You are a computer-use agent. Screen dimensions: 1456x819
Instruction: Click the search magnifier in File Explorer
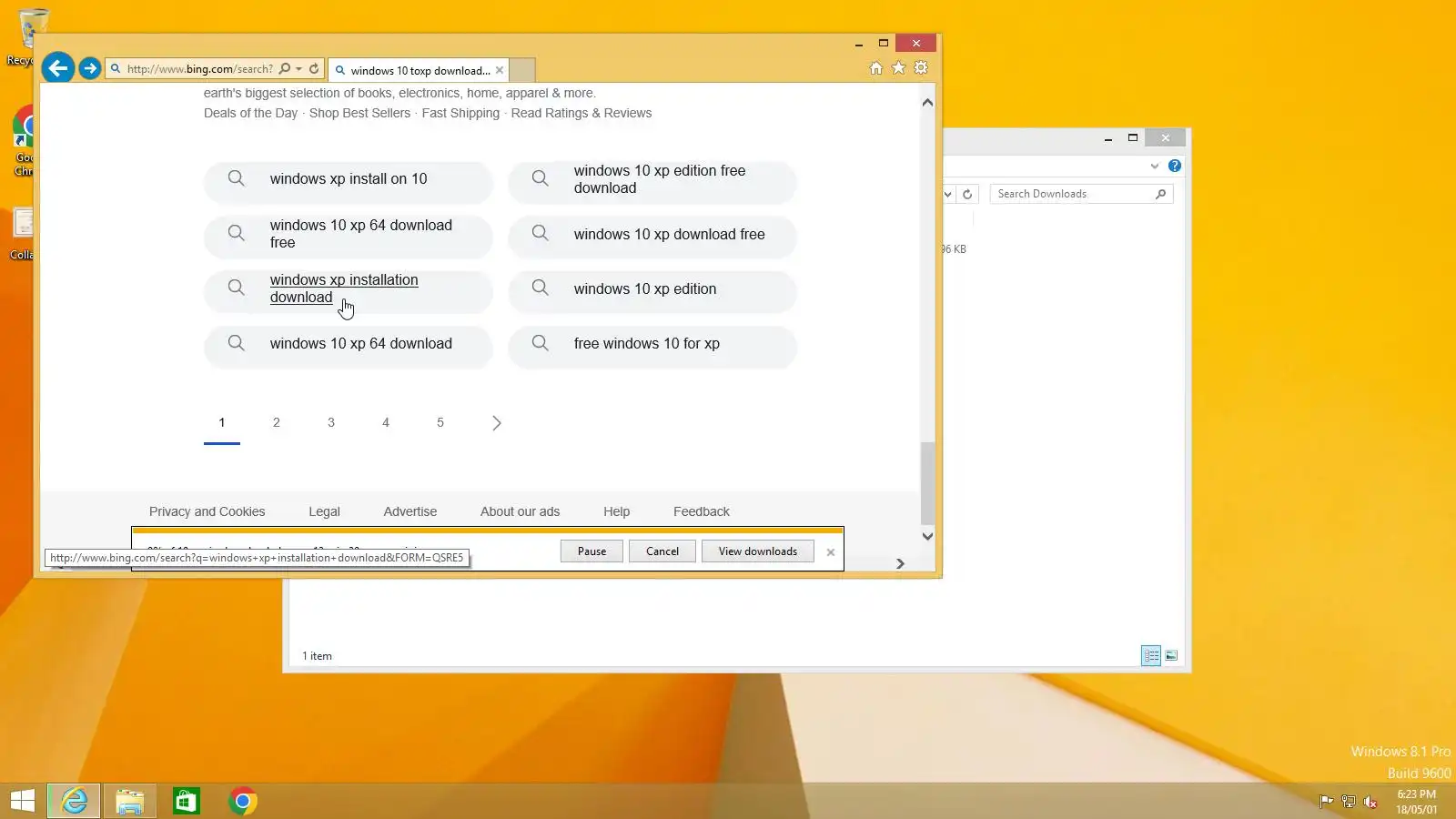pos(1160,194)
